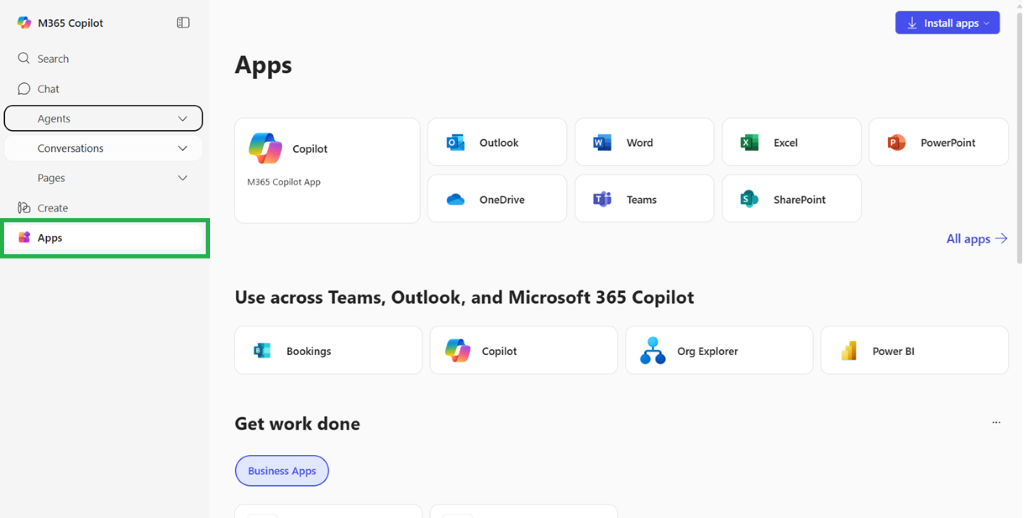Click the Copilot icon beside Org Explorer
1024x518 pixels.
tap(458, 351)
